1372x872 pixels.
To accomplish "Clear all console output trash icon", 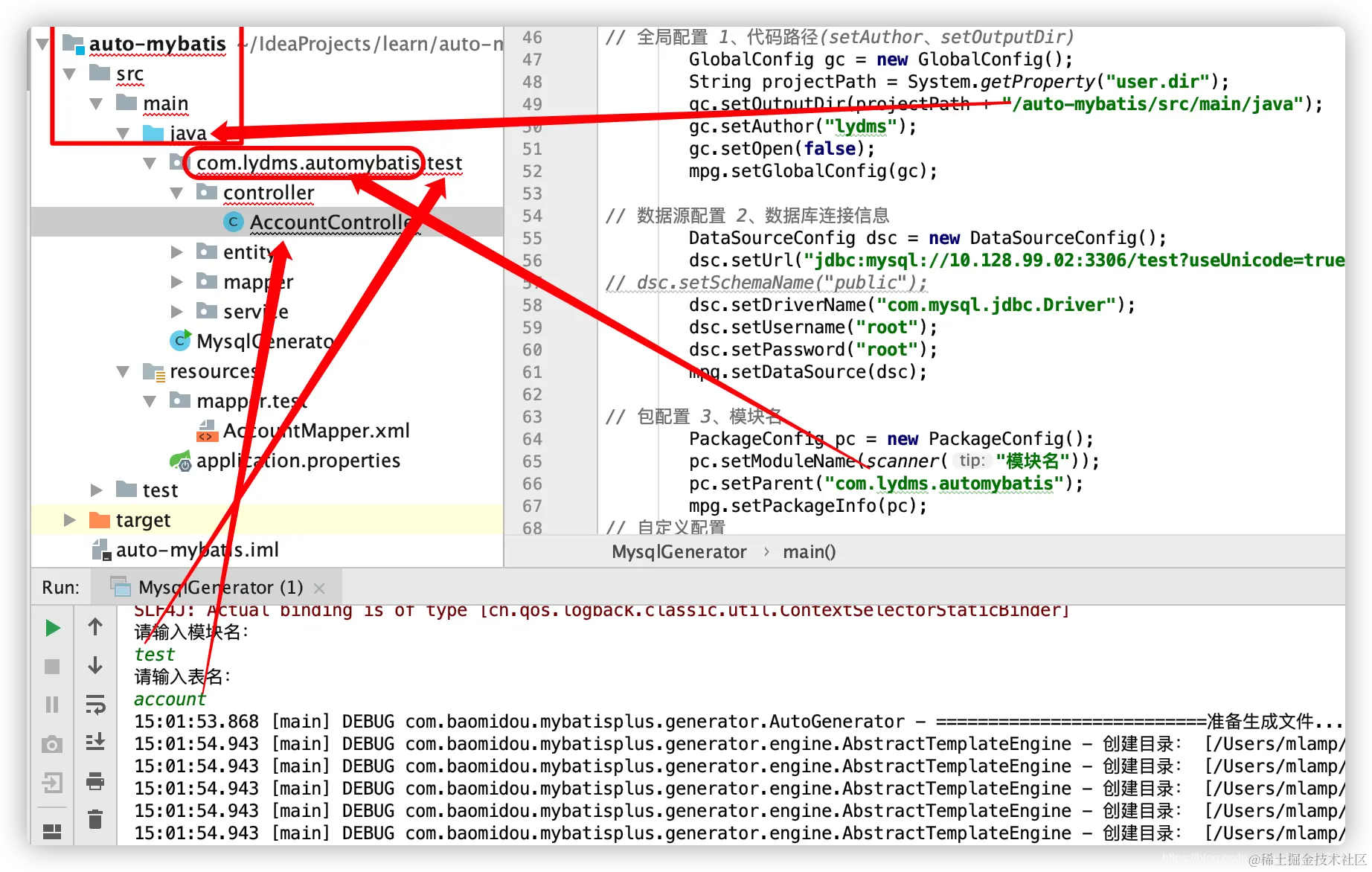I will [95, 819].
